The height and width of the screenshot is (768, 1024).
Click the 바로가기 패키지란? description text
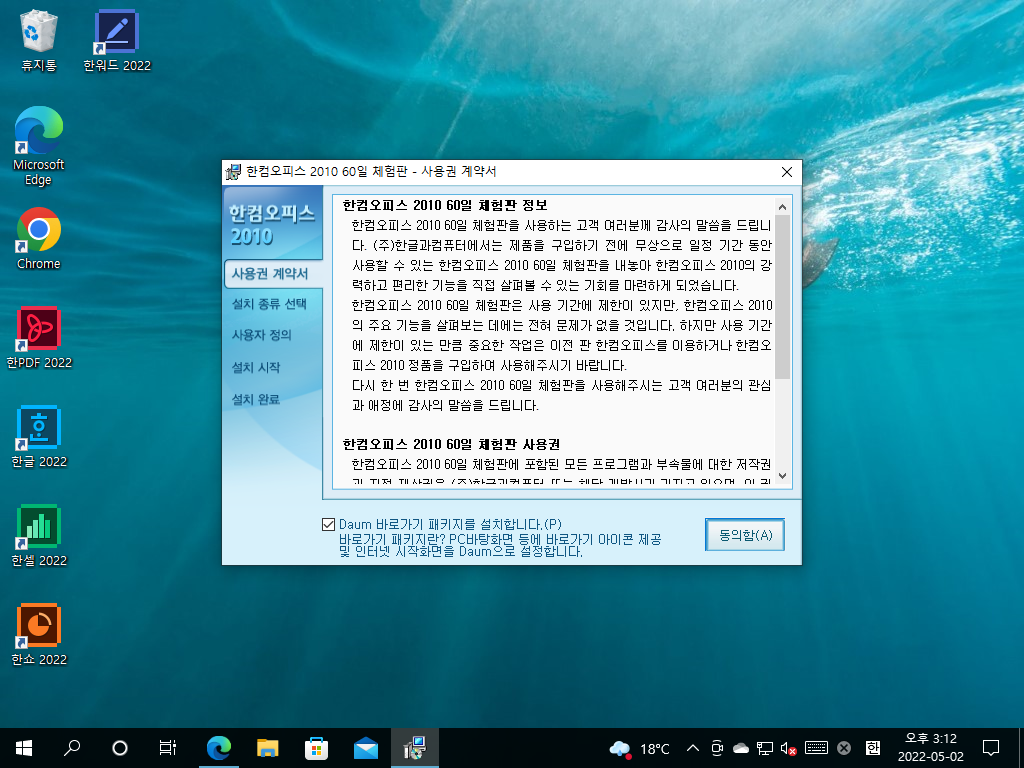(x=500, y=545)
